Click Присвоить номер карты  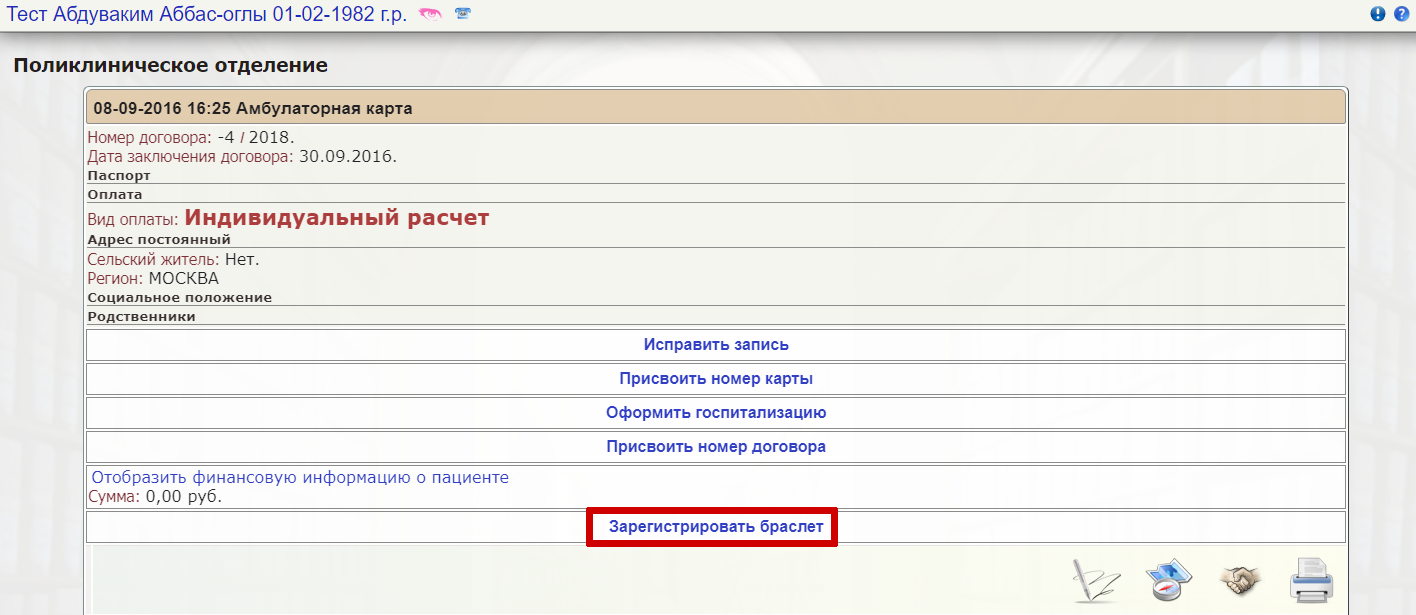click(716, 379)
